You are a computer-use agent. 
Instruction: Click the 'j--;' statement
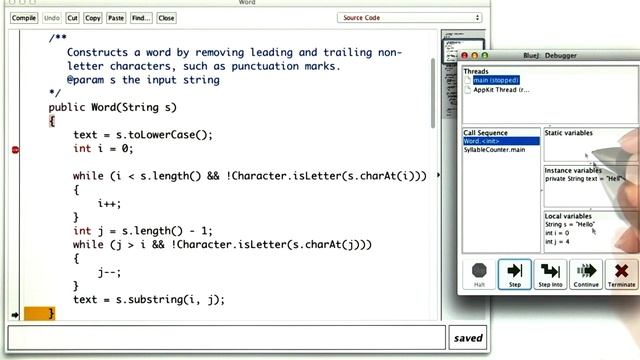109,272
